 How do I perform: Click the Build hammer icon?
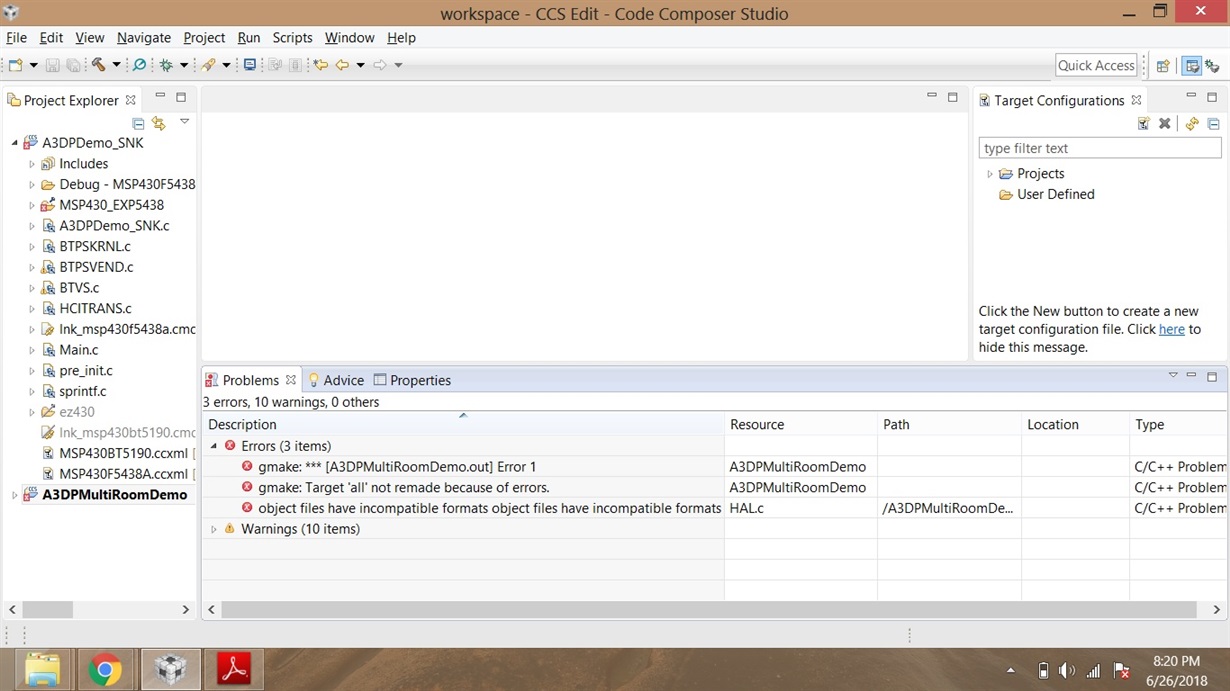click(x=98, y=65)
